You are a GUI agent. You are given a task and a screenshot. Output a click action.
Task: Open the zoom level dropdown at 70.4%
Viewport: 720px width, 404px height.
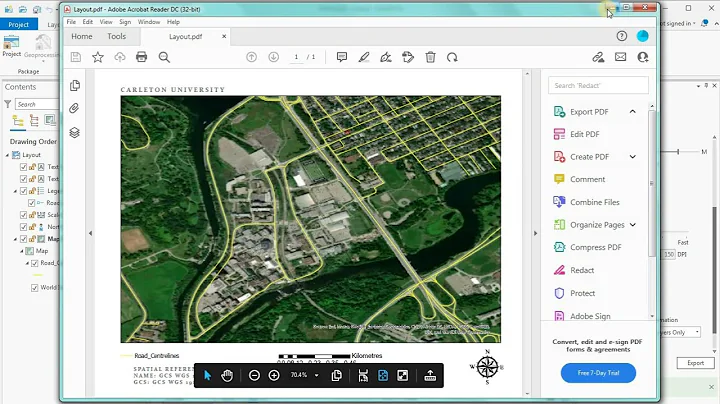tap(316, 376)
